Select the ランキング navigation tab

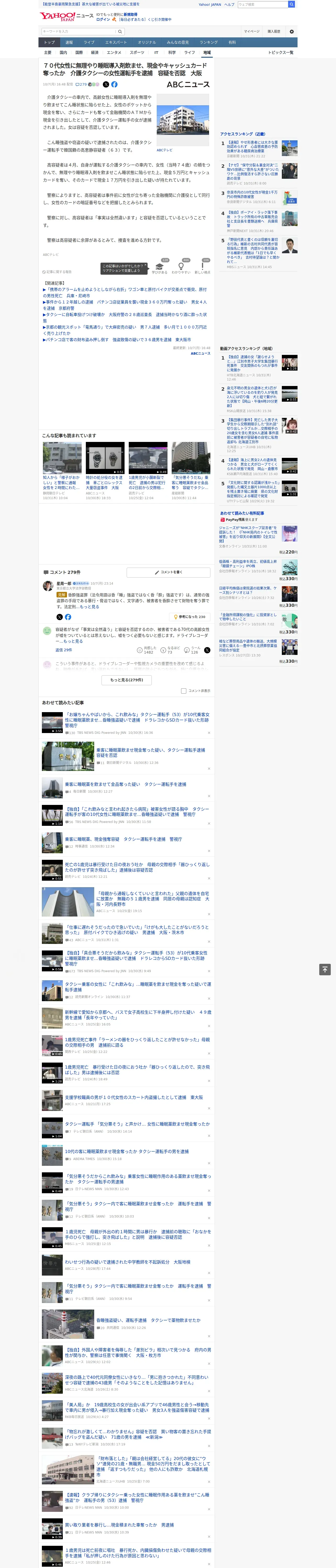(209, 43)
